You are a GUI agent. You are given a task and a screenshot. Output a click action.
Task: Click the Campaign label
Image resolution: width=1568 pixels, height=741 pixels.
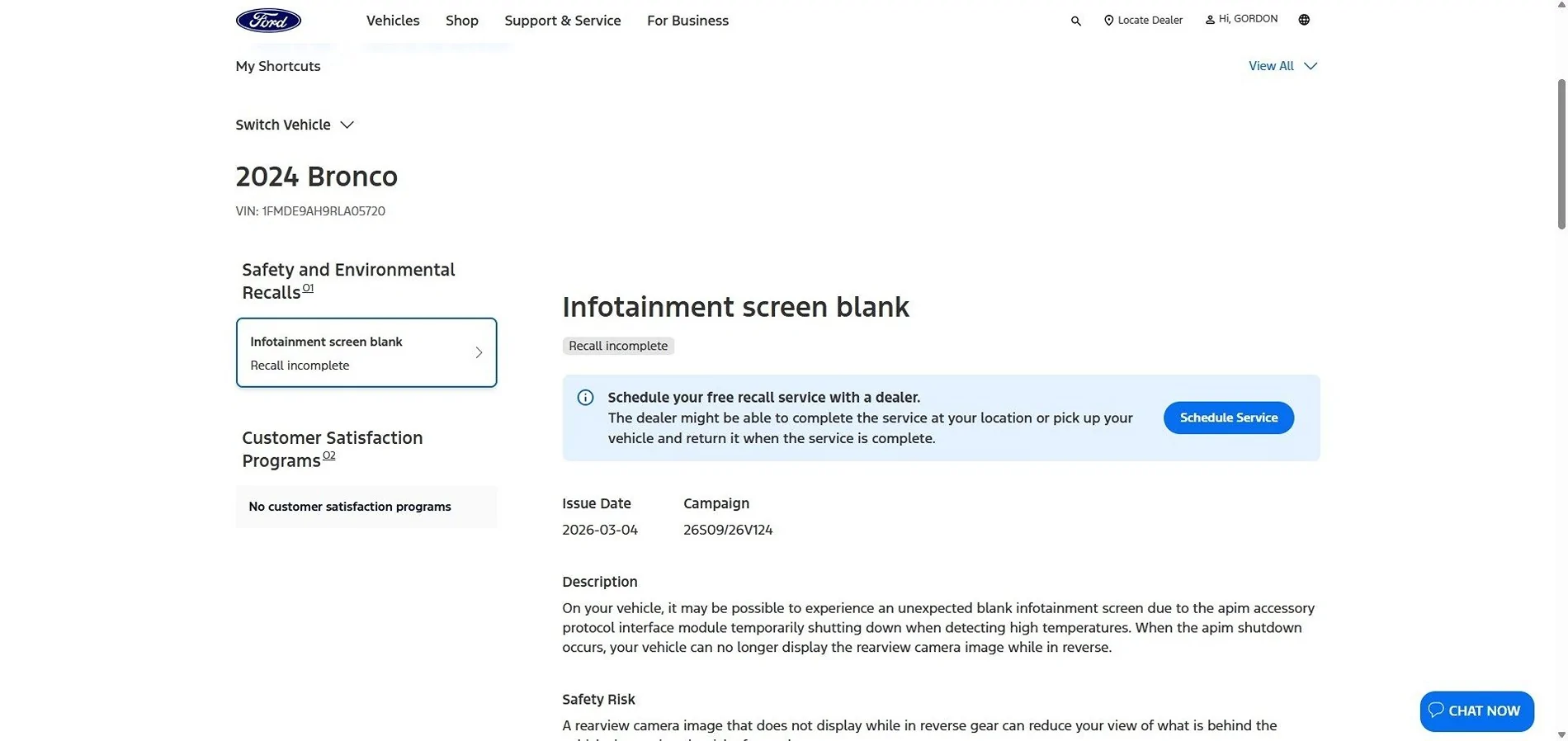(716, 503)
